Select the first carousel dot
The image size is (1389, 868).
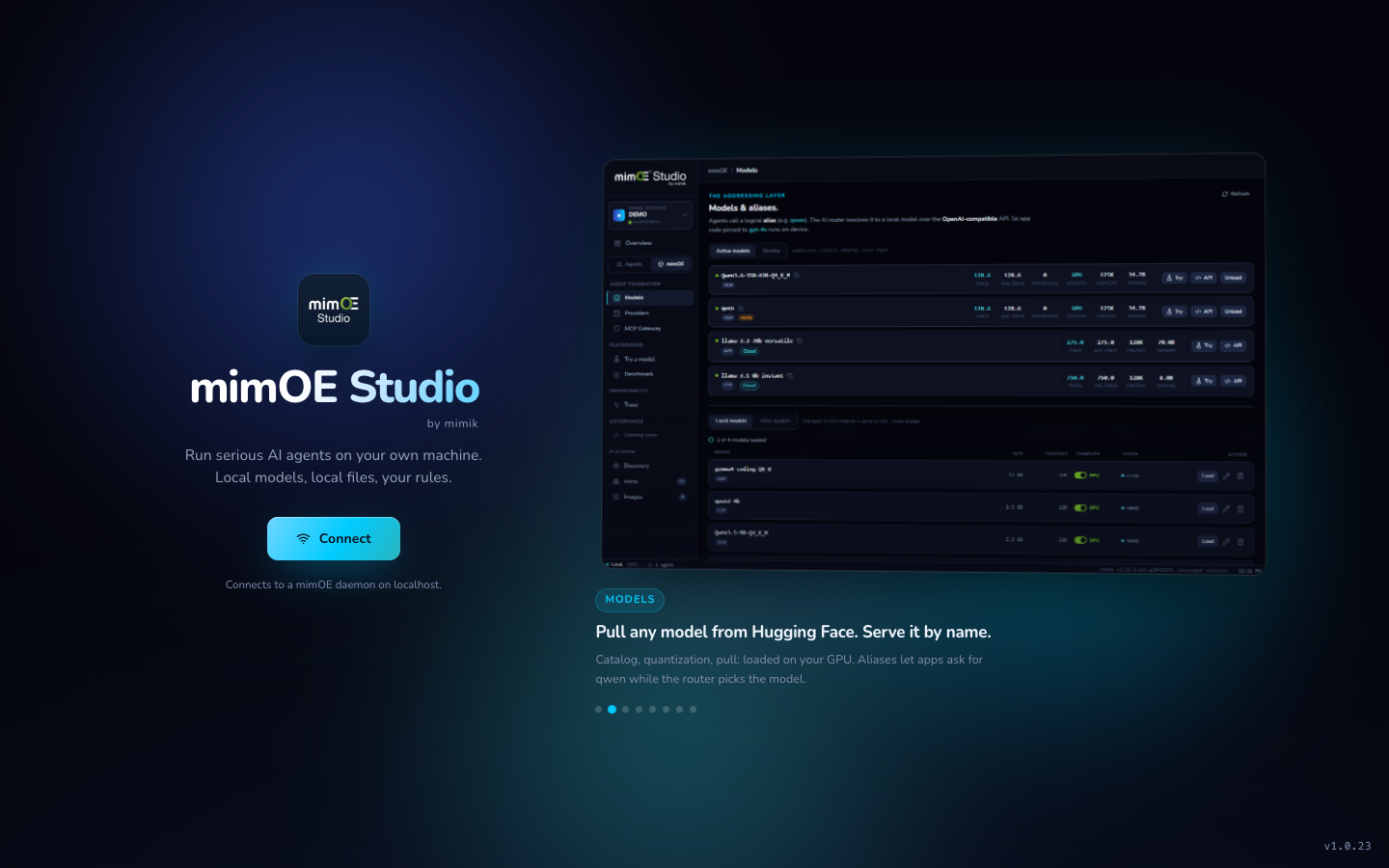click(599, 710)
